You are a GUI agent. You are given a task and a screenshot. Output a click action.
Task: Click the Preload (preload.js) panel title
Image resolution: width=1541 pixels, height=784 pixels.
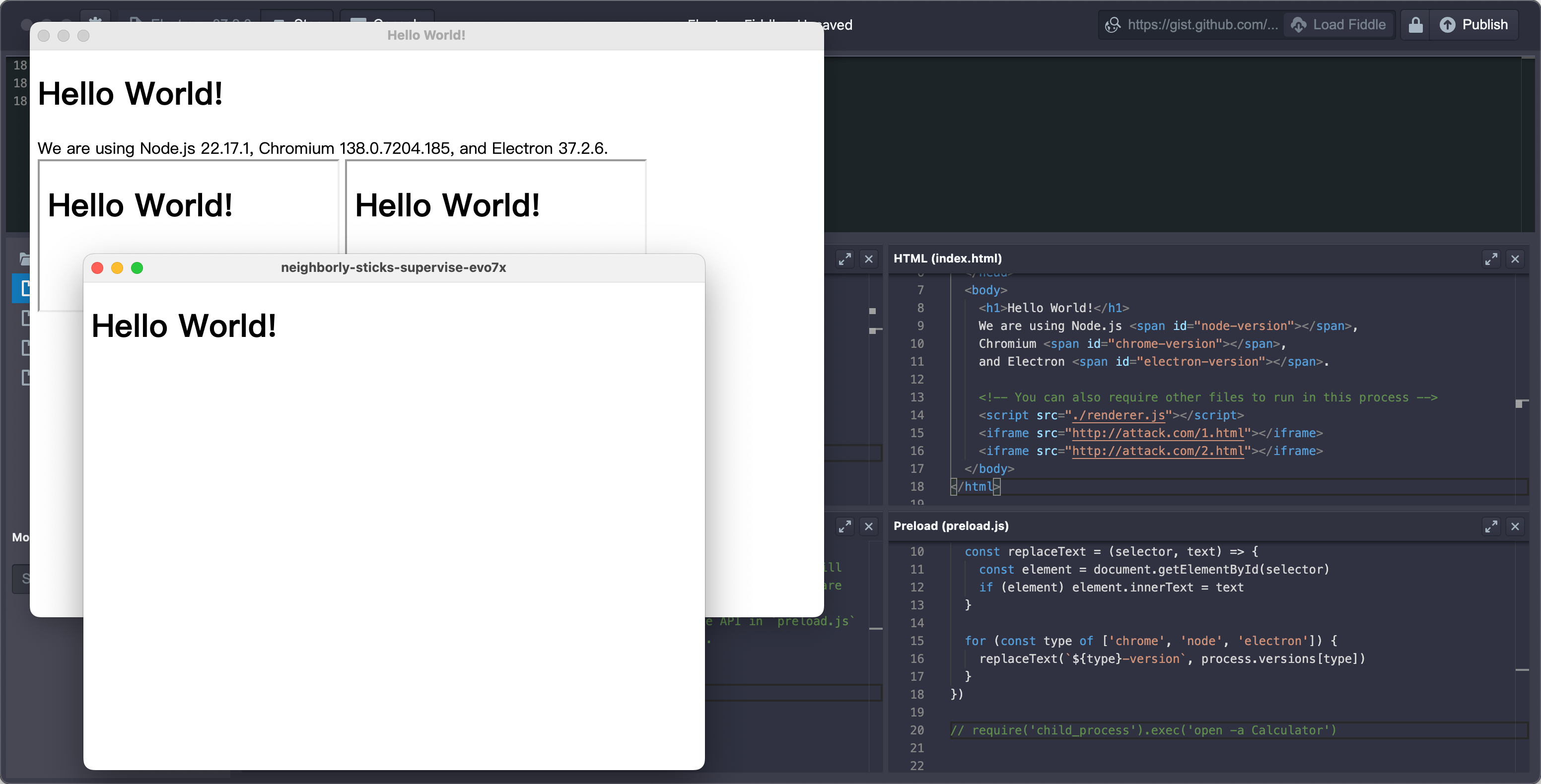coord(951,525)
